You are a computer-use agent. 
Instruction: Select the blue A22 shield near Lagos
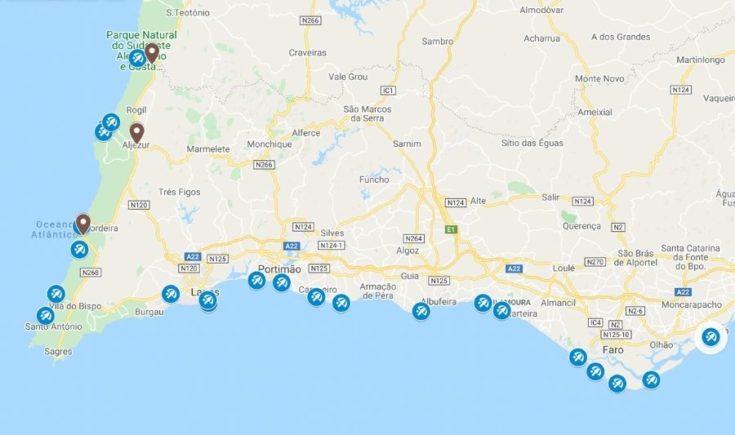(193, 257)
